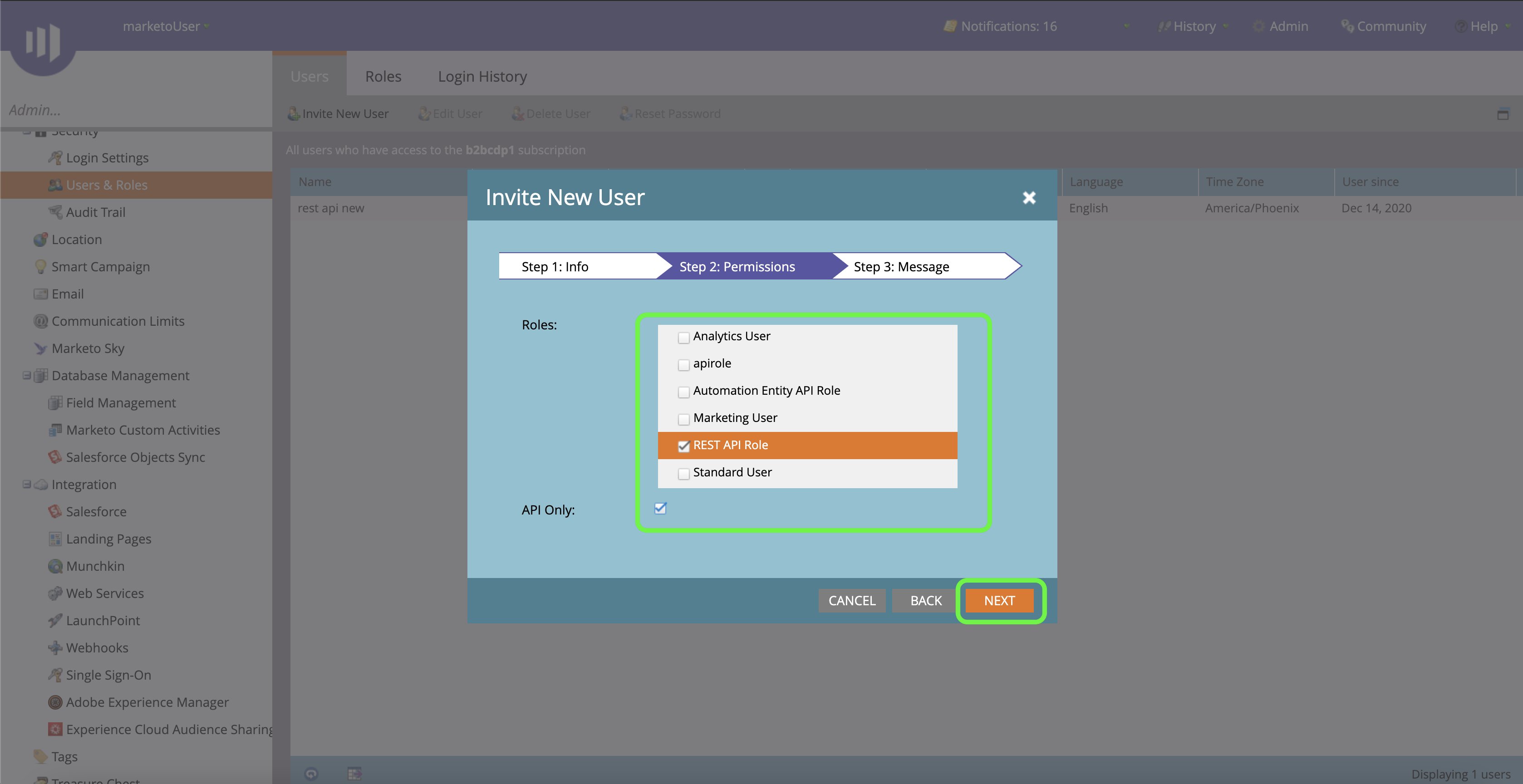This screenshot has height=784, width=1523.
Task: Collapse the Integration tree node
Action: pyautogui.click(x=27, y=484)
